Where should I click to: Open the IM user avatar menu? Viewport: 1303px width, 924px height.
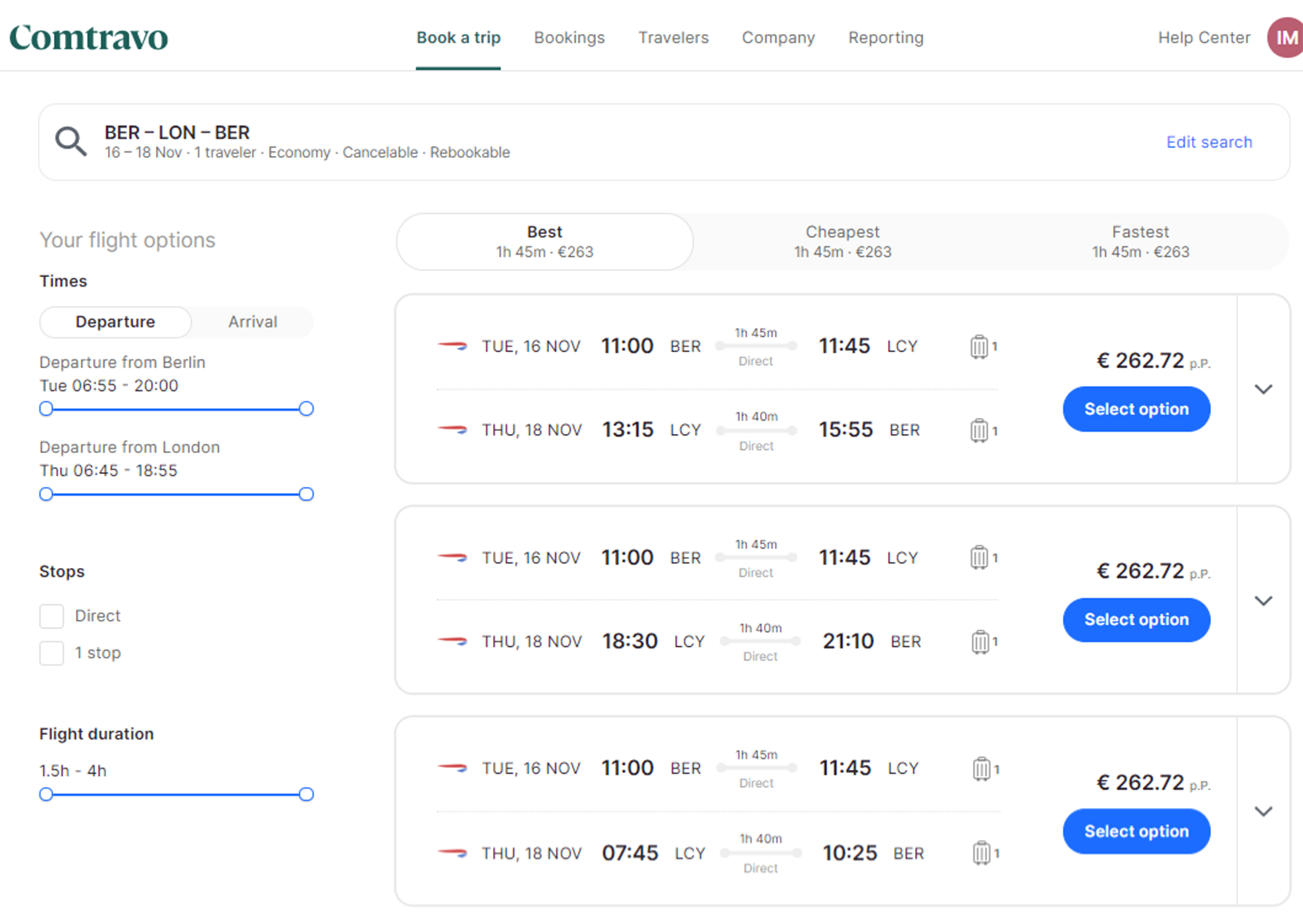pyautogui.click(x=1285, y=38)
